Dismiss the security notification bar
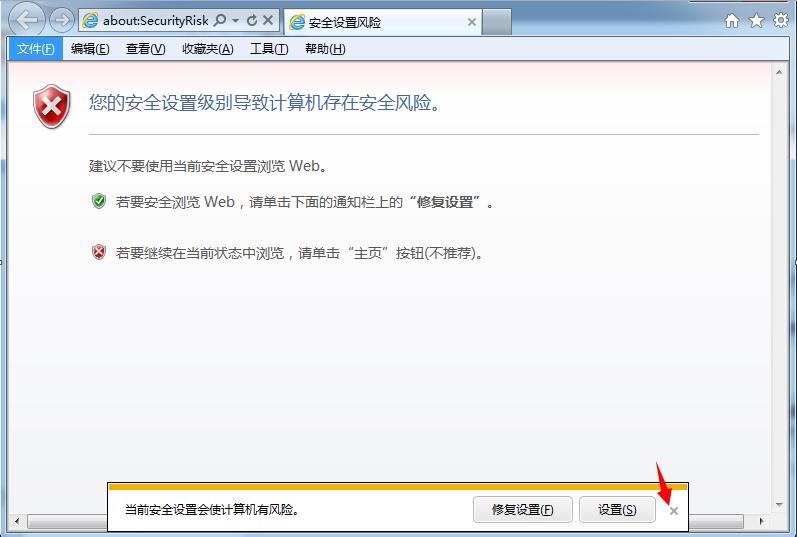 coord(674,510)
